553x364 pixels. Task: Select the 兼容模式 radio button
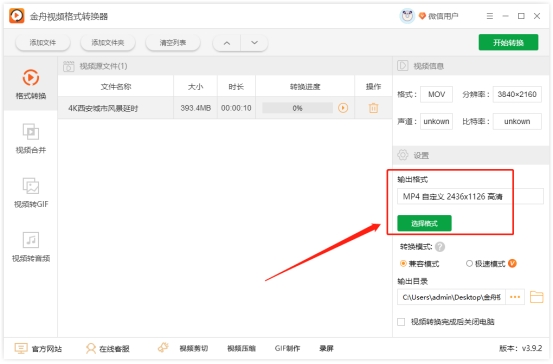[x=403, y=263]
